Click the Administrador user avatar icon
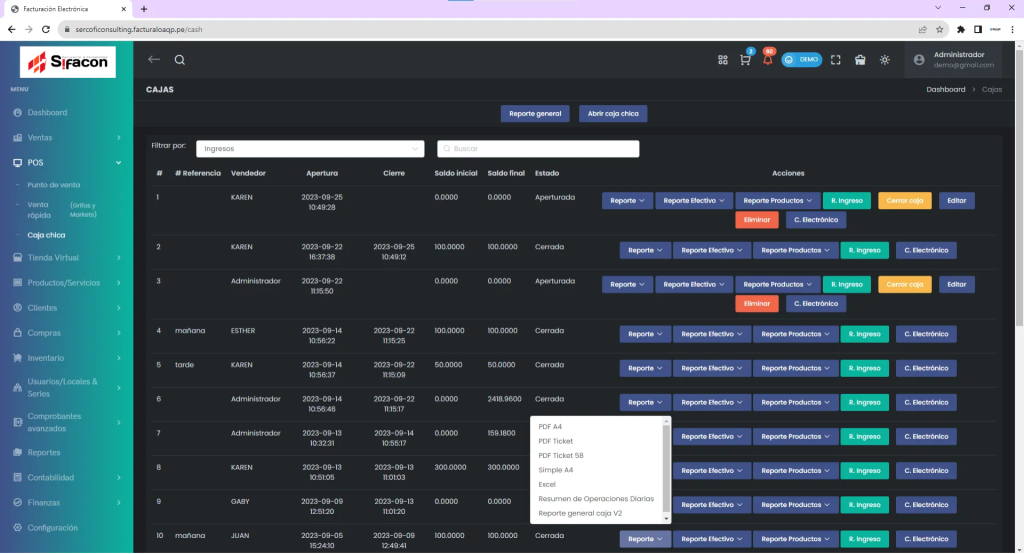This screenshot has width=1024, height=554. coord(919,60)
